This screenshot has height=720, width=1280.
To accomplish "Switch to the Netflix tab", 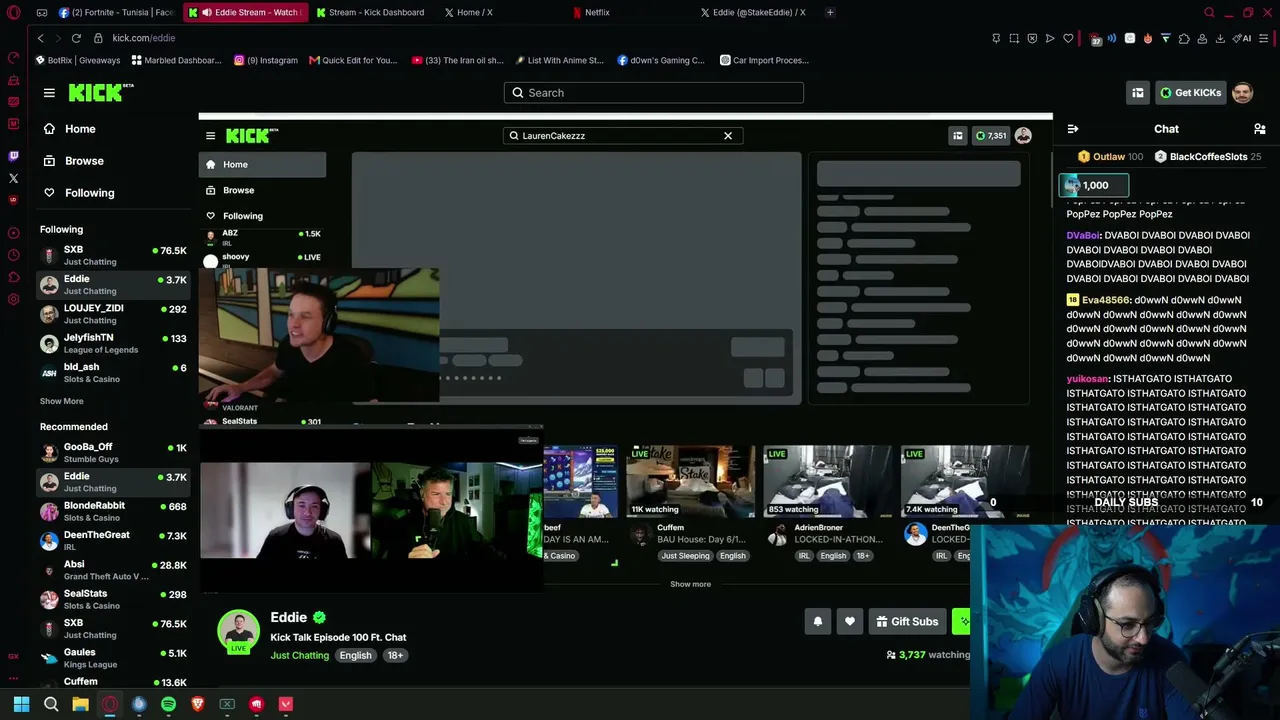I will [x=596, y=12].
